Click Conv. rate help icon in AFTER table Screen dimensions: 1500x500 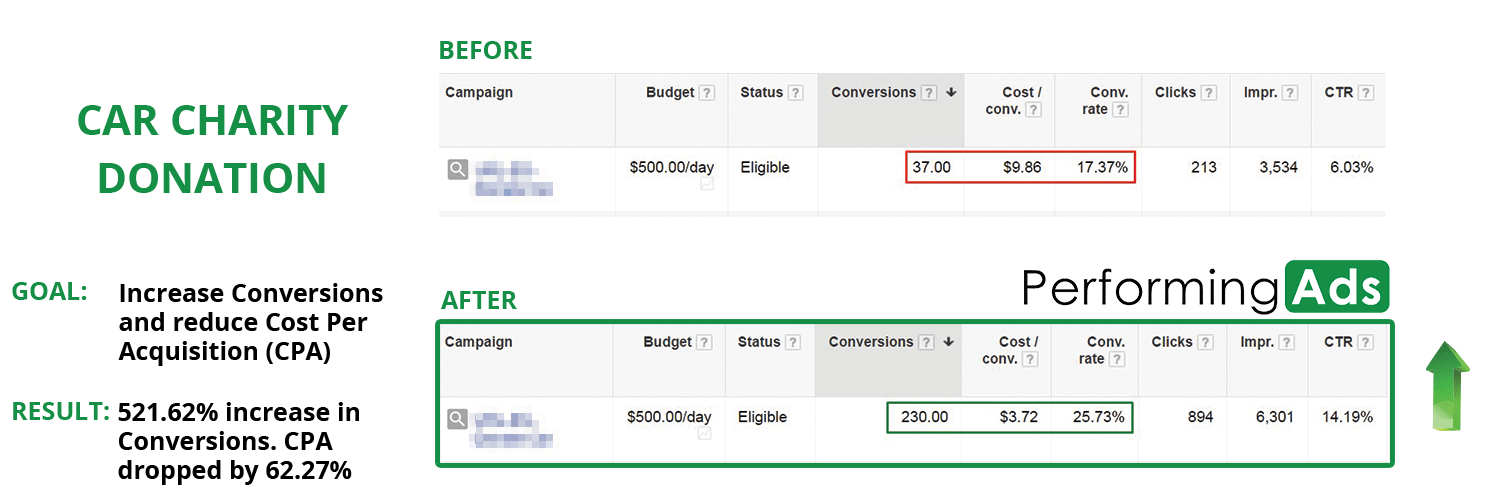coord(1117,359)
